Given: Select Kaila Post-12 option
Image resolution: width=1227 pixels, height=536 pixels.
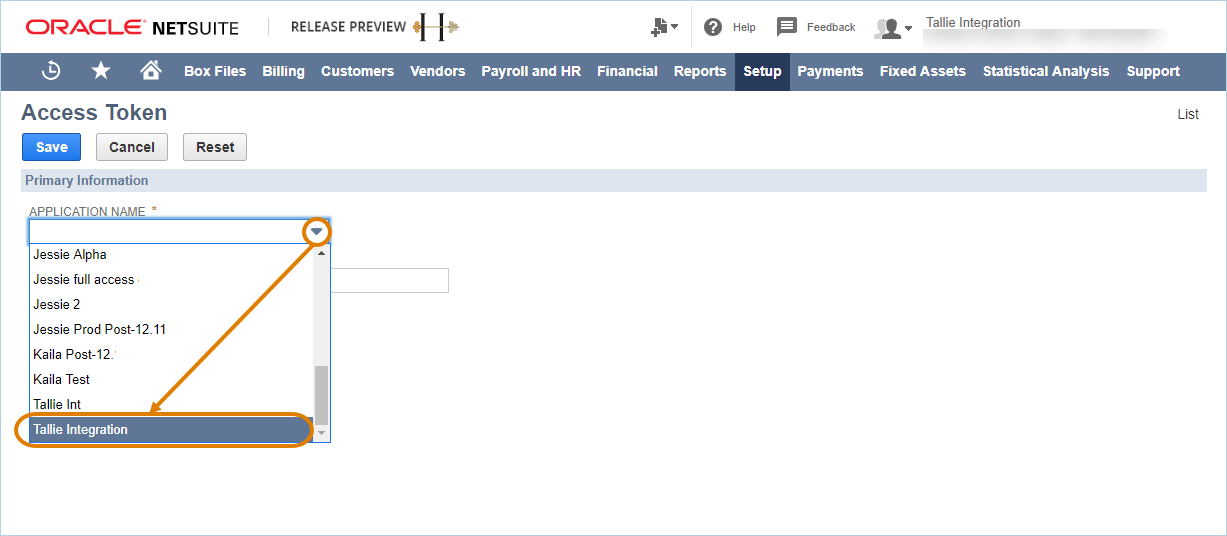Looking at the screenshot, I should coord(171,354).
